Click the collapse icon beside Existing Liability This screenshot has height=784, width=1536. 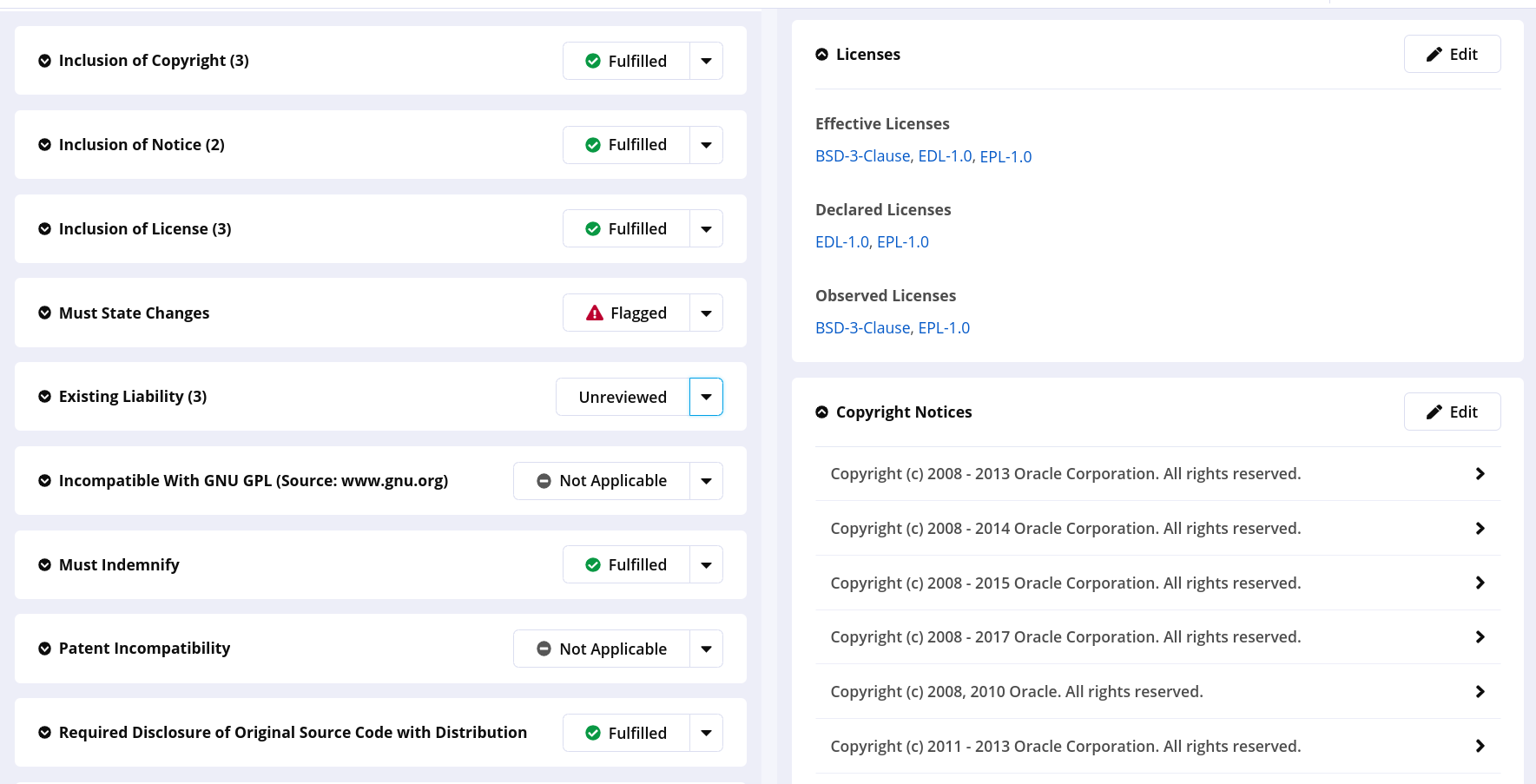tap(45, 397)
